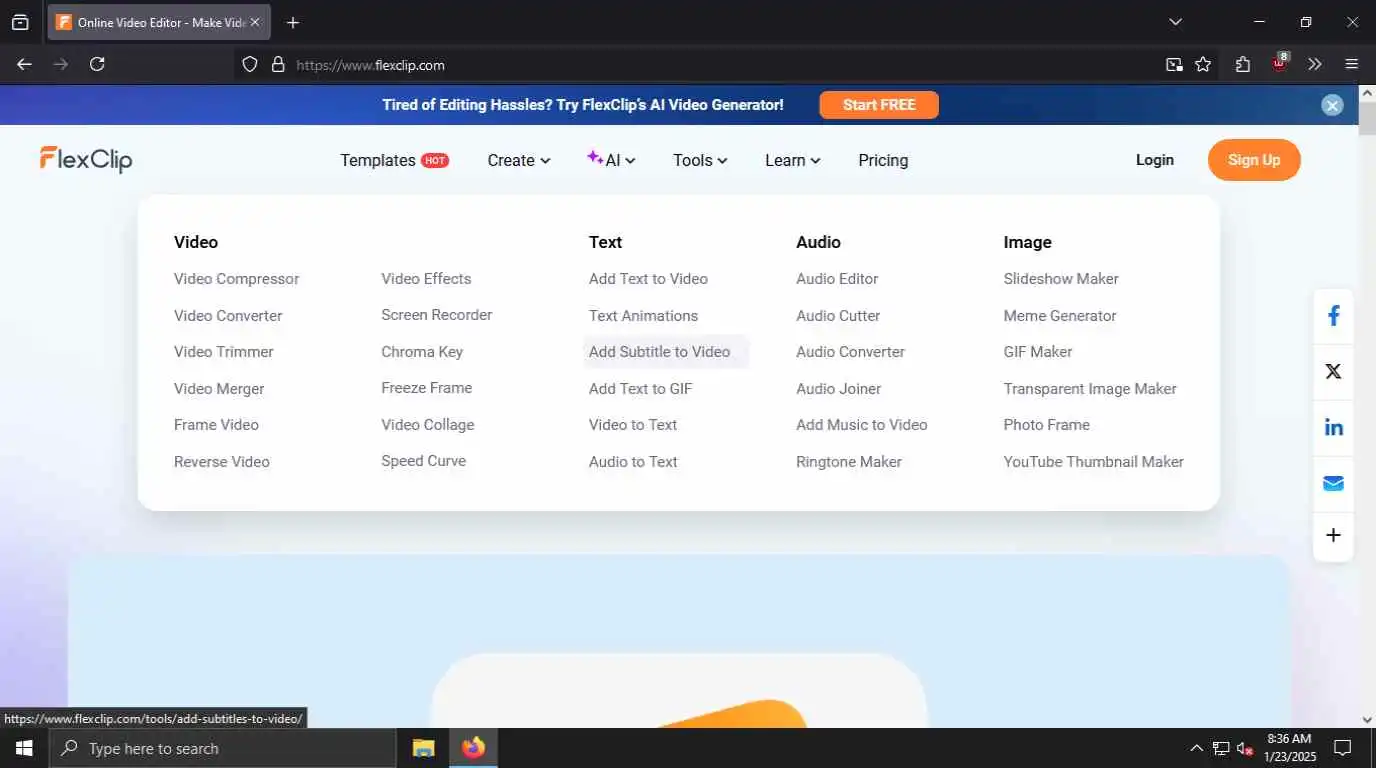Click Firefox taskbar icon
Image resolution: width=1376 pixels, height=768 pixels.
pyautogui.click(x=474, y=748)
